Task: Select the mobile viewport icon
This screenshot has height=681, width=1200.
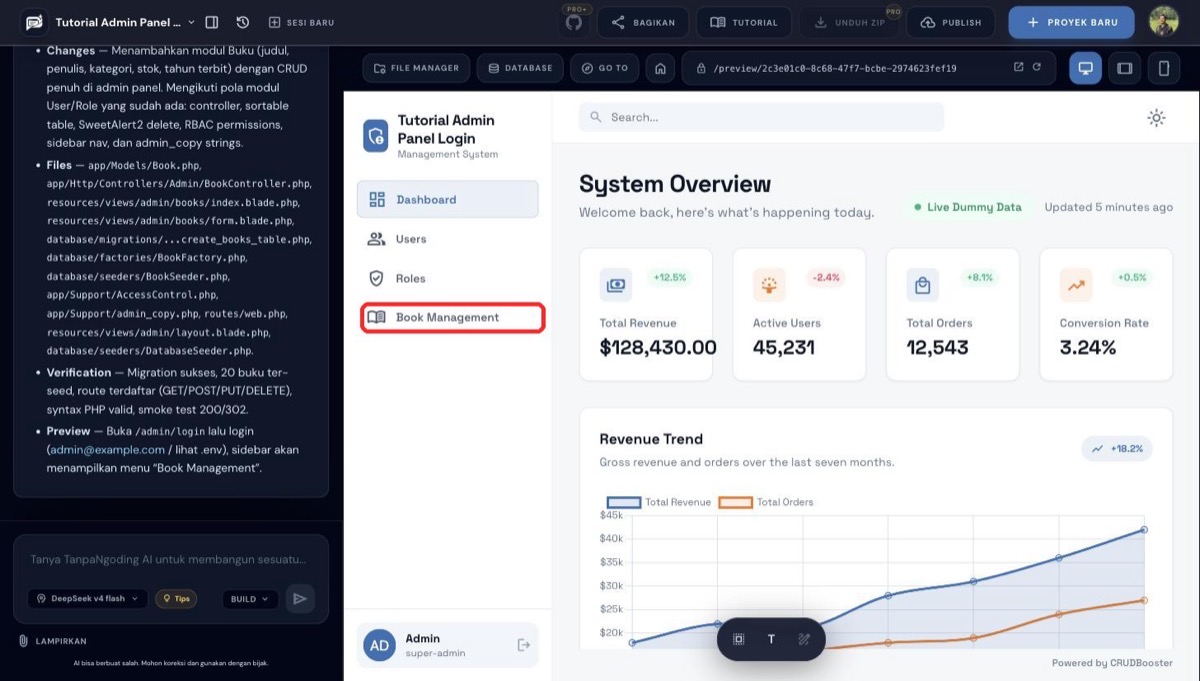Action: 1164,68
